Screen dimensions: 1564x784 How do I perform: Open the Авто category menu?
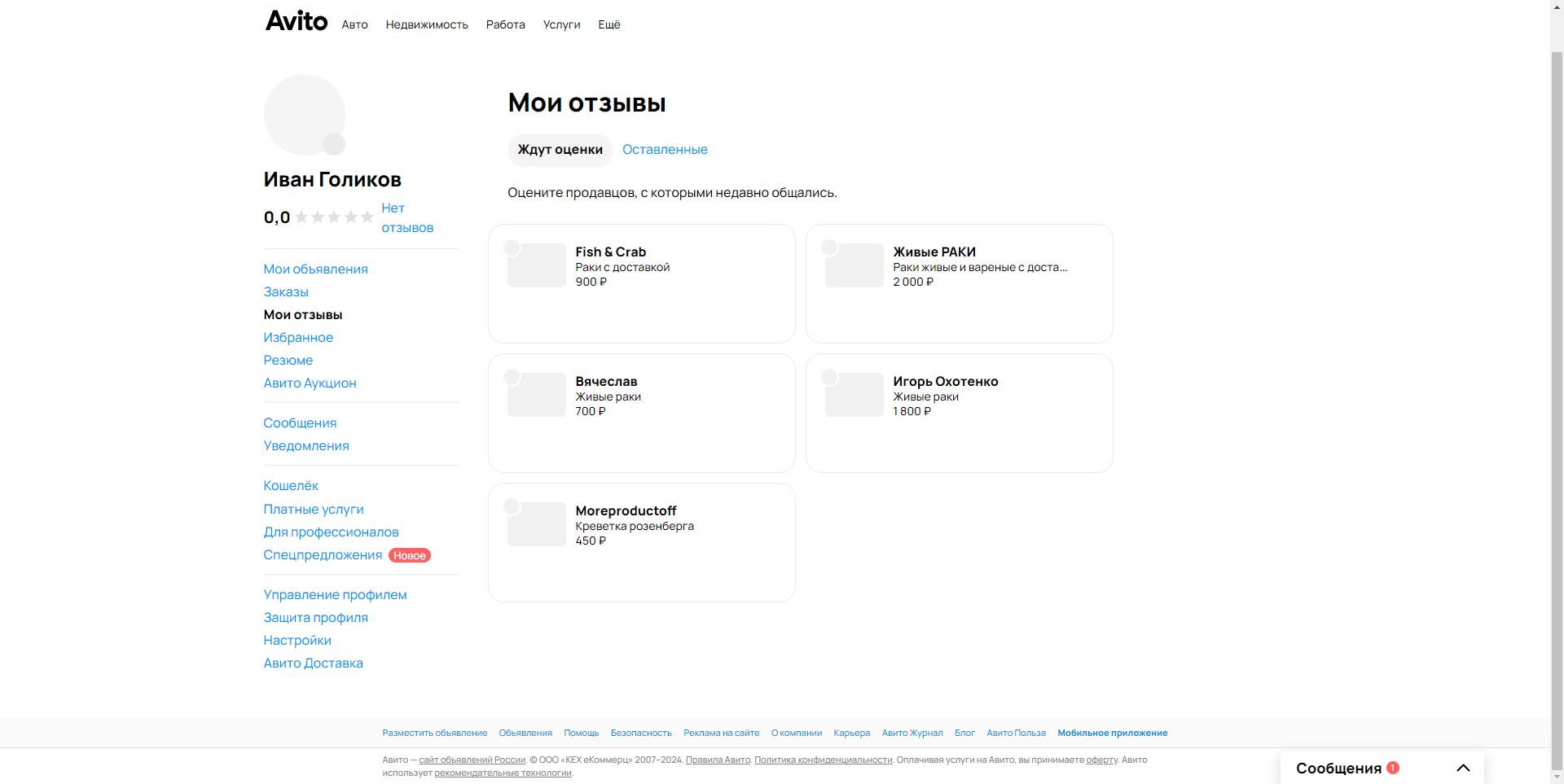(x=354, y=24)
